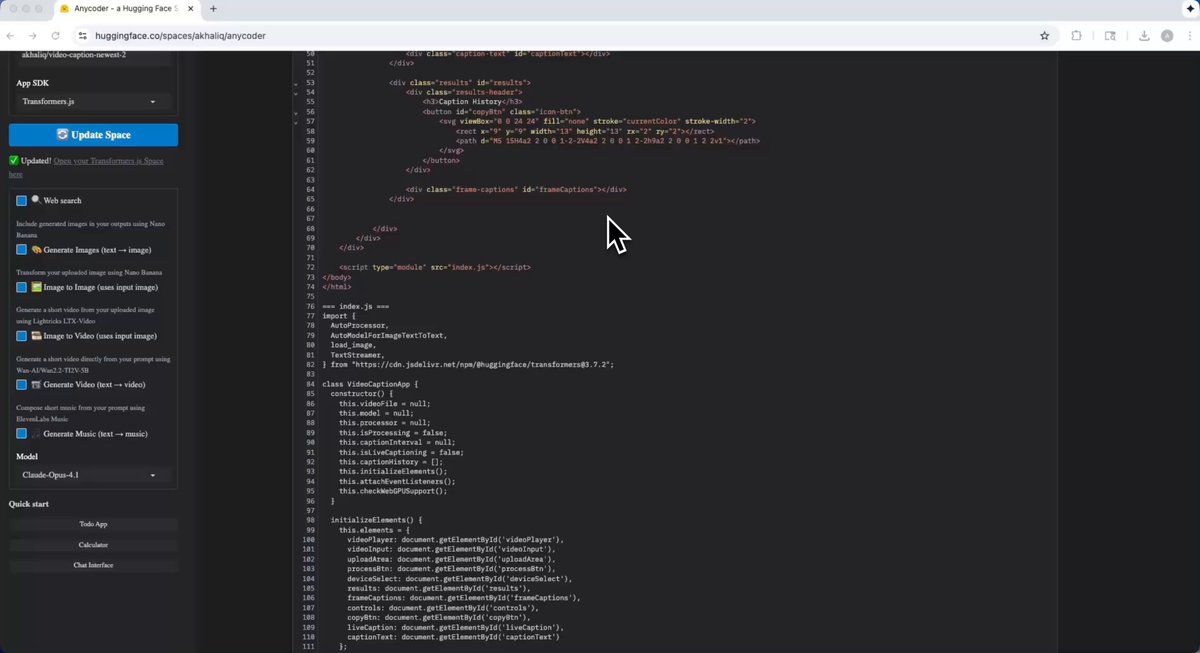Enable the Web search checkbox
The width and height of the screenshot is (1200, 653).
pyautogui.click(x=21, y=201)
